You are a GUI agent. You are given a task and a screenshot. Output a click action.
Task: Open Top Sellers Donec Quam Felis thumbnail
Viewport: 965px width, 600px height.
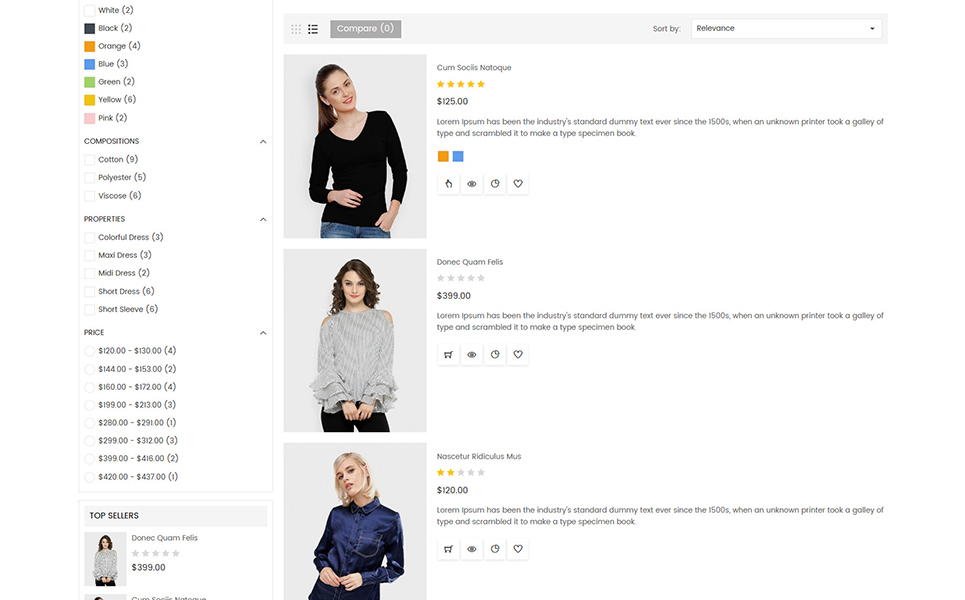point(105,559)
